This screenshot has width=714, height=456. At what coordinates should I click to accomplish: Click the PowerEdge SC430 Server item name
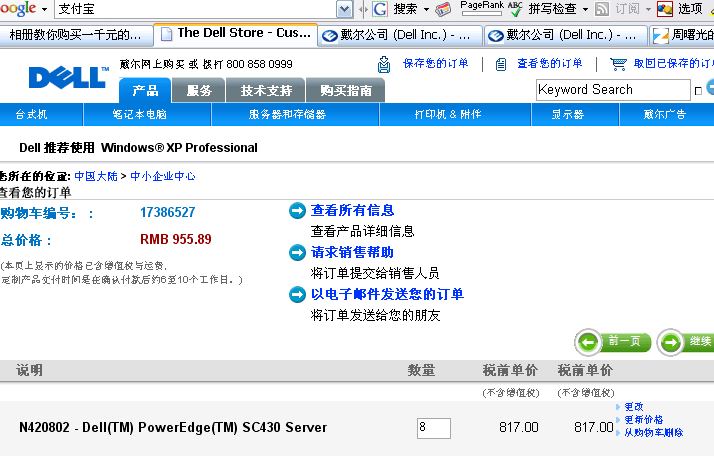coord(173,427)
